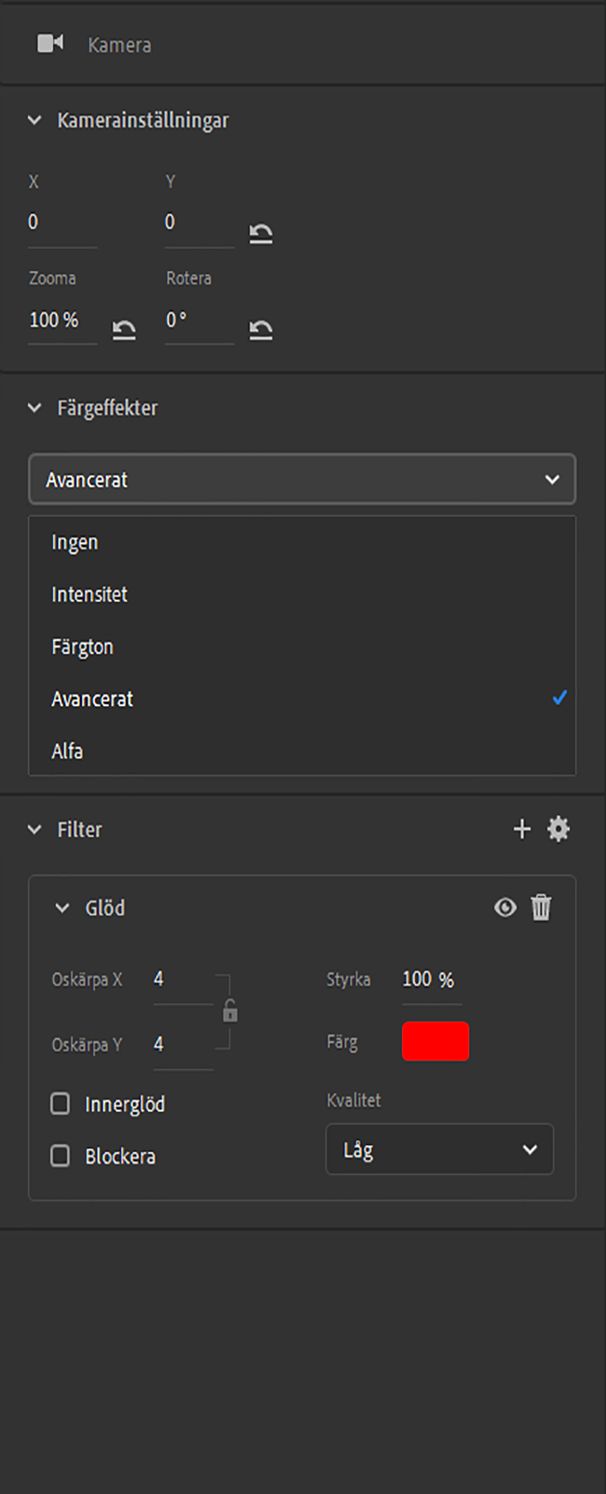Collapse the Färgeffekter section
606x1494 pixels.
35,408
